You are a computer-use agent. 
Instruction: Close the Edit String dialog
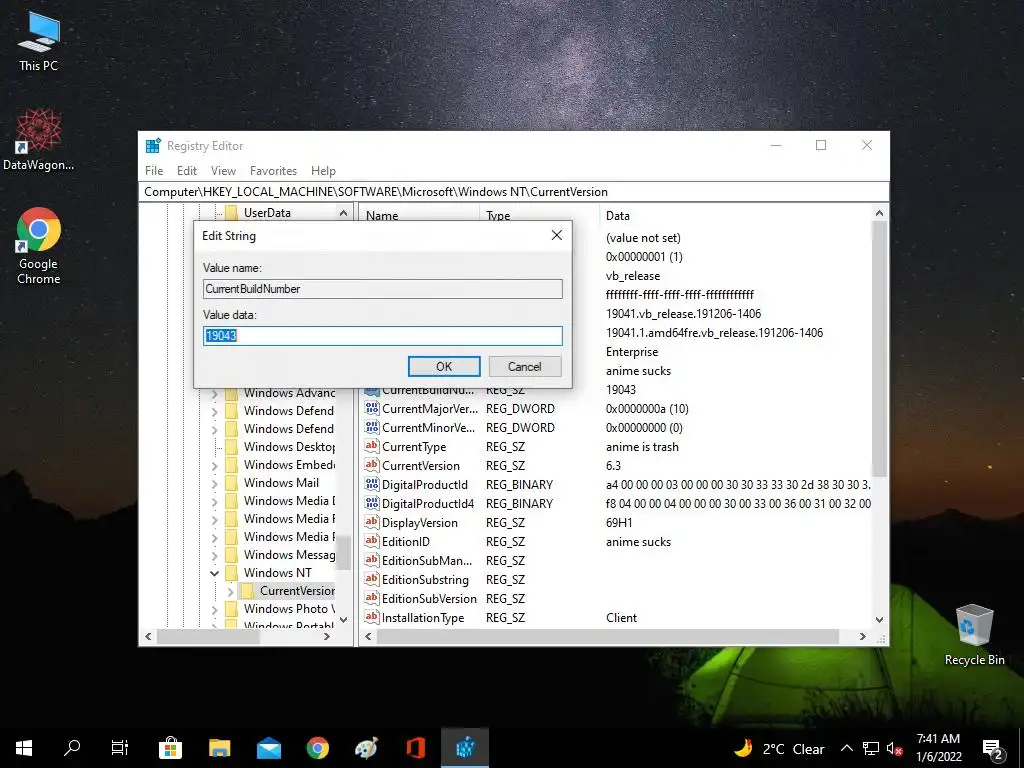pos(556,235)
